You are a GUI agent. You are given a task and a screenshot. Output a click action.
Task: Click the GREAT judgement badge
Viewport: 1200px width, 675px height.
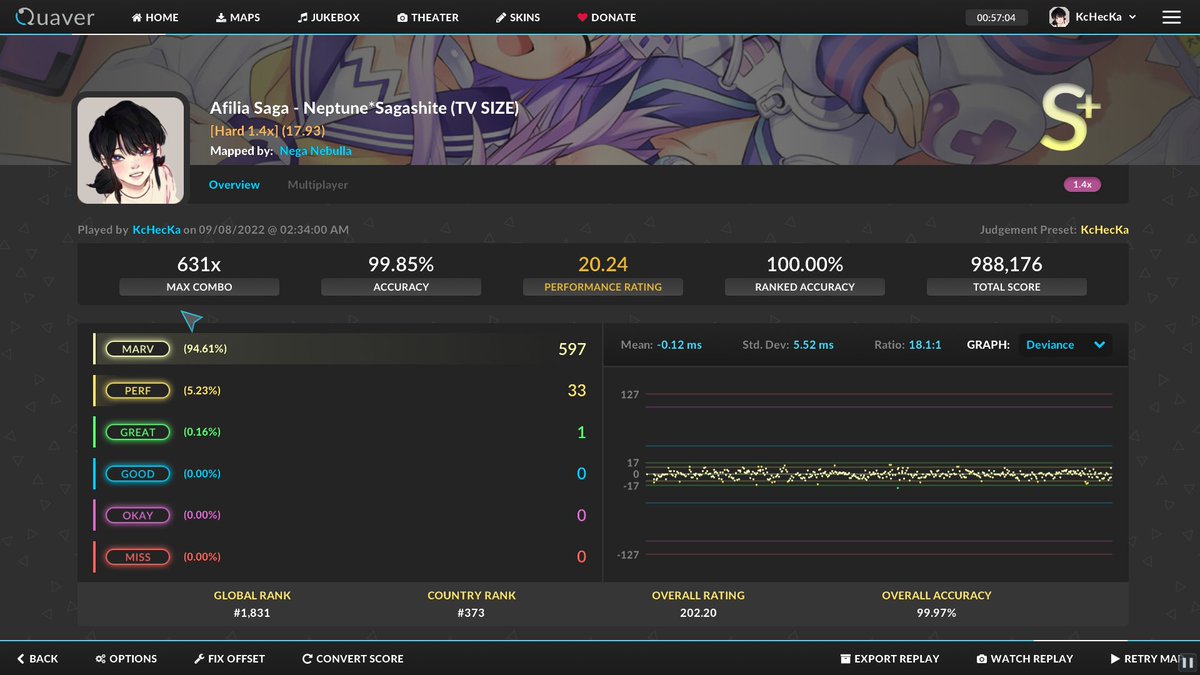pos(138,432)
